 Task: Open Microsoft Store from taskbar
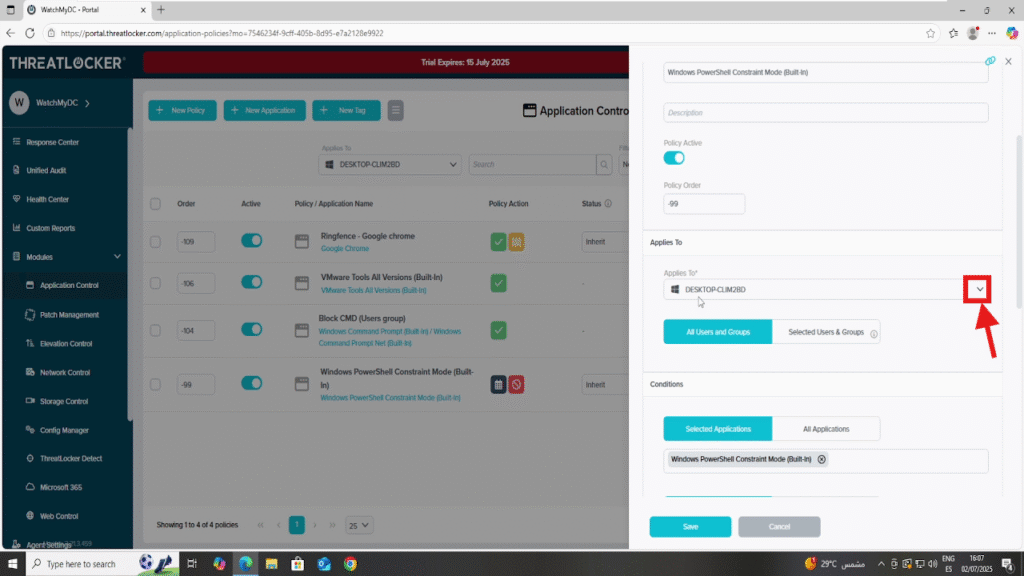coord(298,564)
